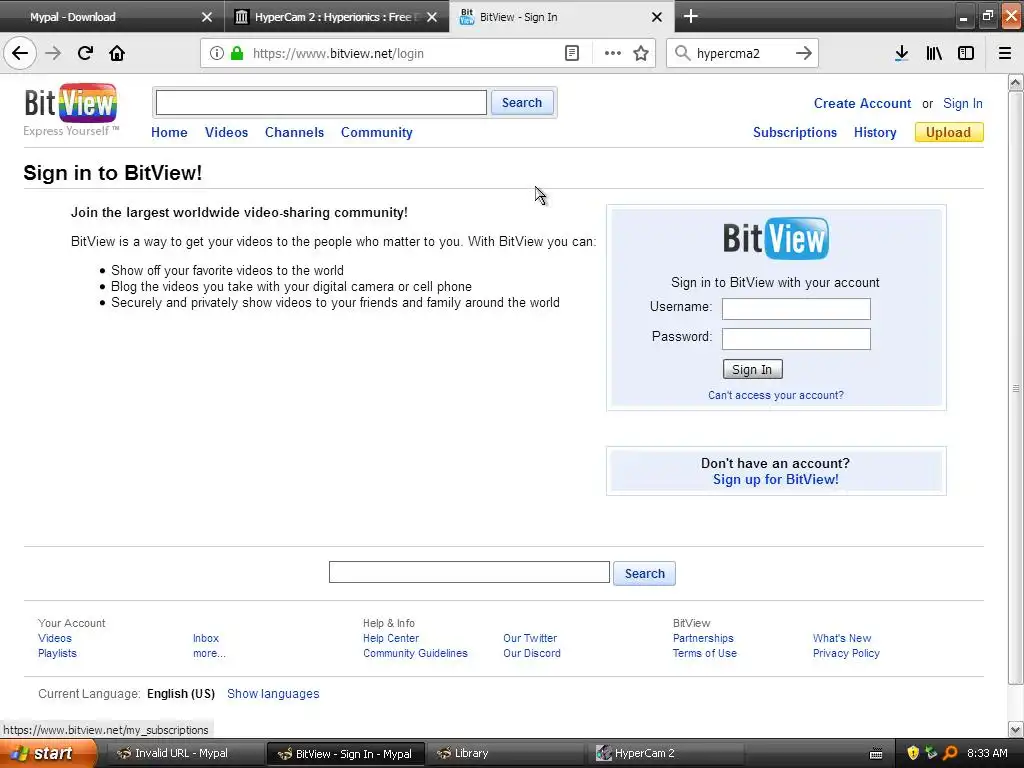Image resolution: width=1024 pixels, height=768 pixels.
Task: Click the Sign In form button
Action: pos(752,370)
